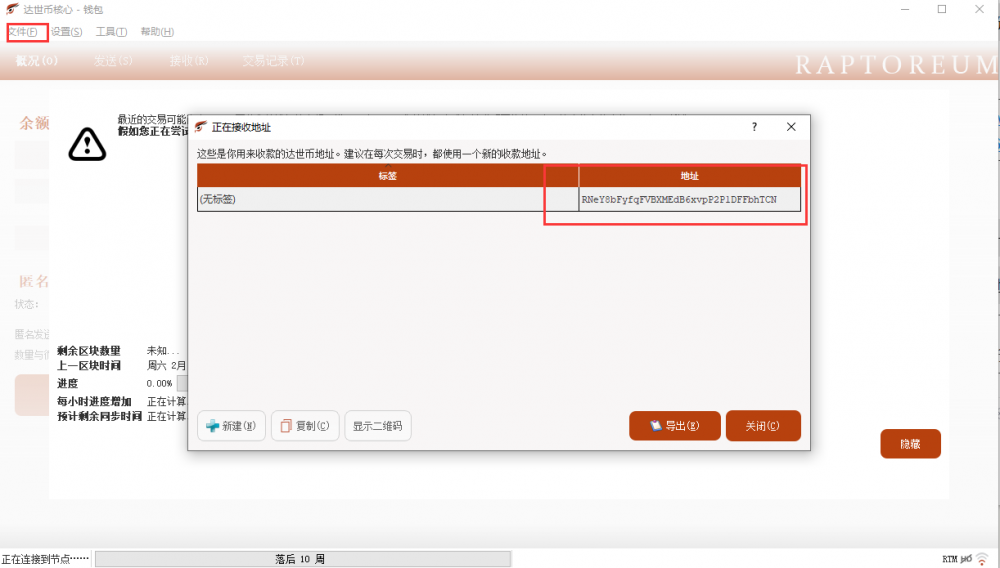Switch to the 发送(S) tab
Screen dimensions: 1000x568
tap(113, 61)
